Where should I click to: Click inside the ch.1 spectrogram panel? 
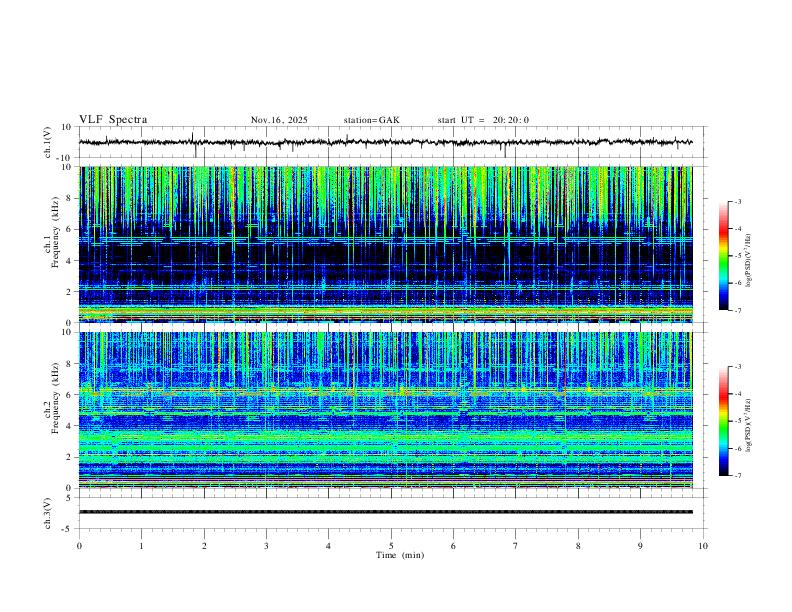point(386,244)
